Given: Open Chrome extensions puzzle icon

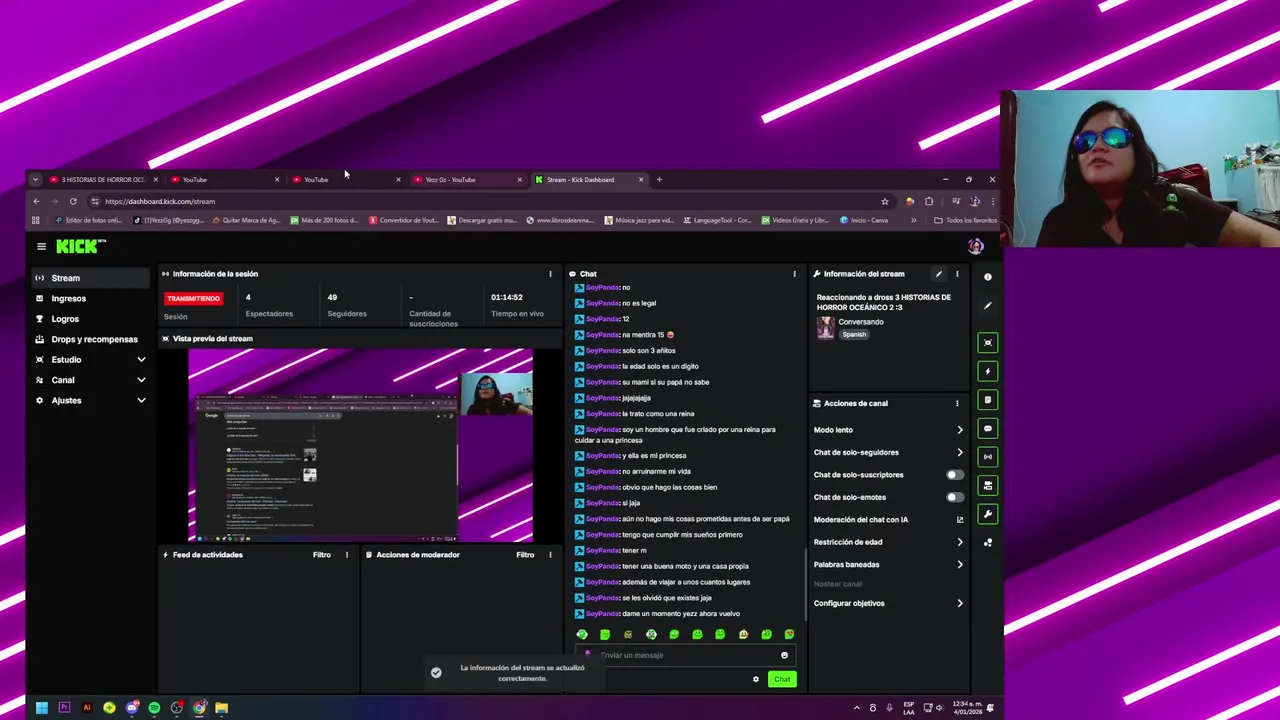Looking at the screenshot, I should click(x=929, y=201).
